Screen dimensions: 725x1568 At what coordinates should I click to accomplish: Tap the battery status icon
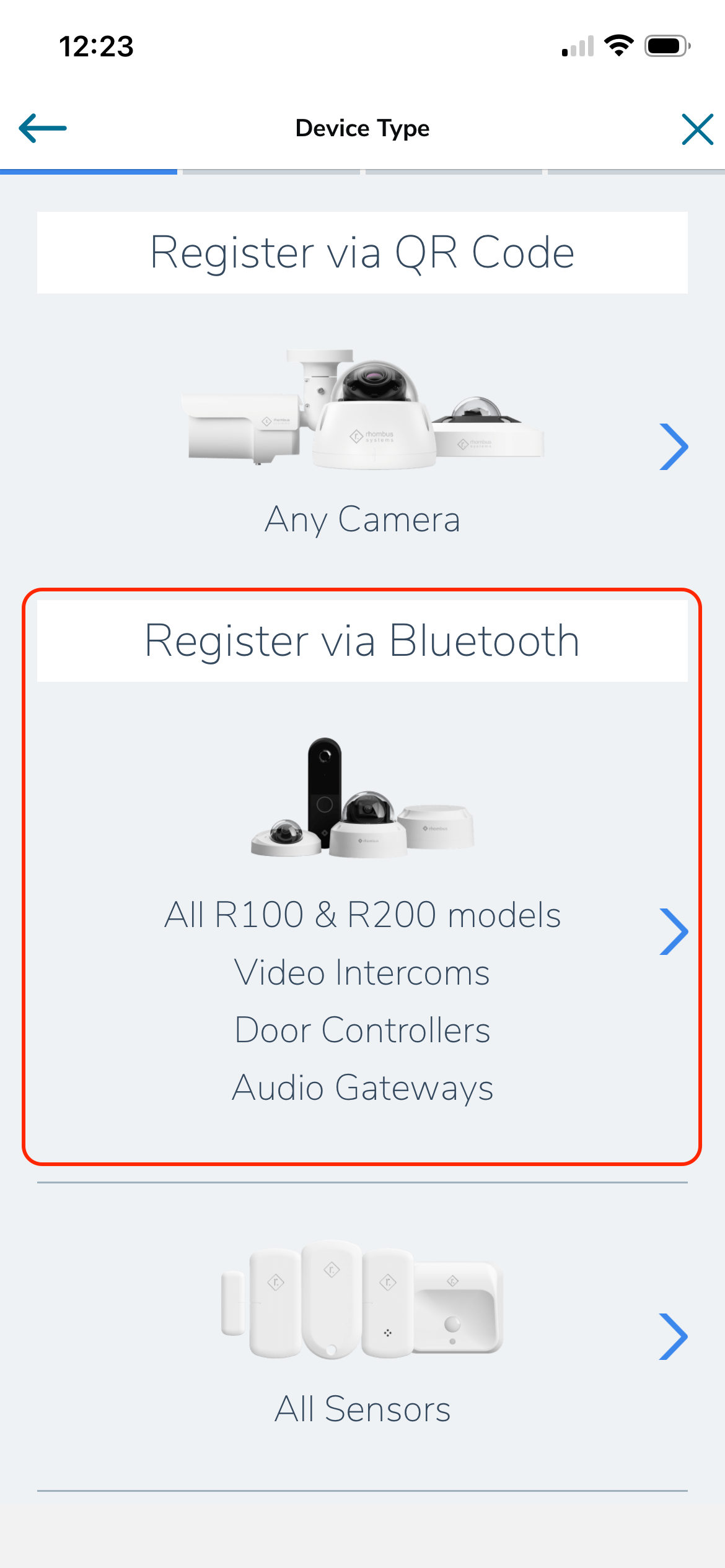668,46
